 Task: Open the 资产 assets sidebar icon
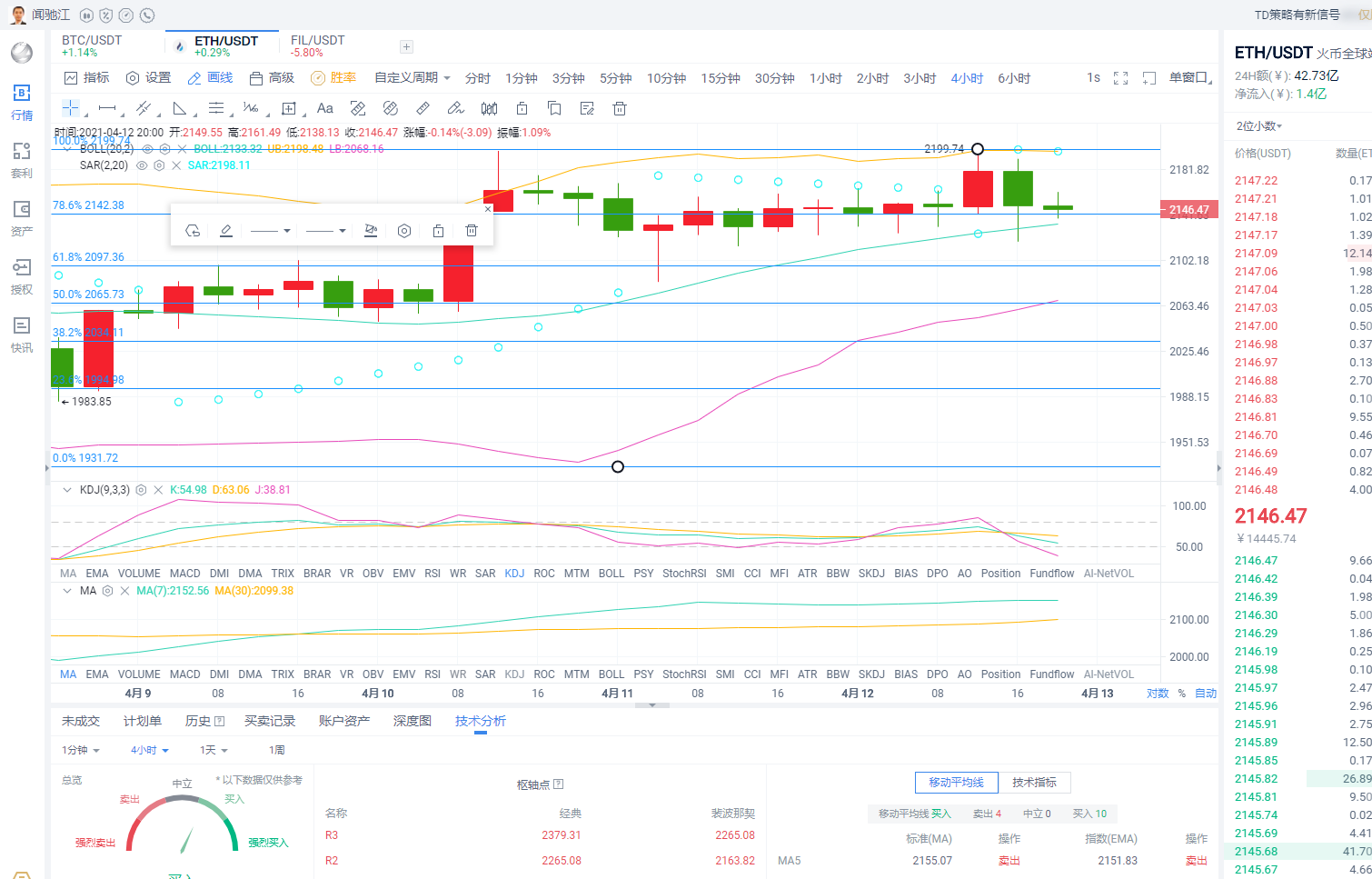22,218
